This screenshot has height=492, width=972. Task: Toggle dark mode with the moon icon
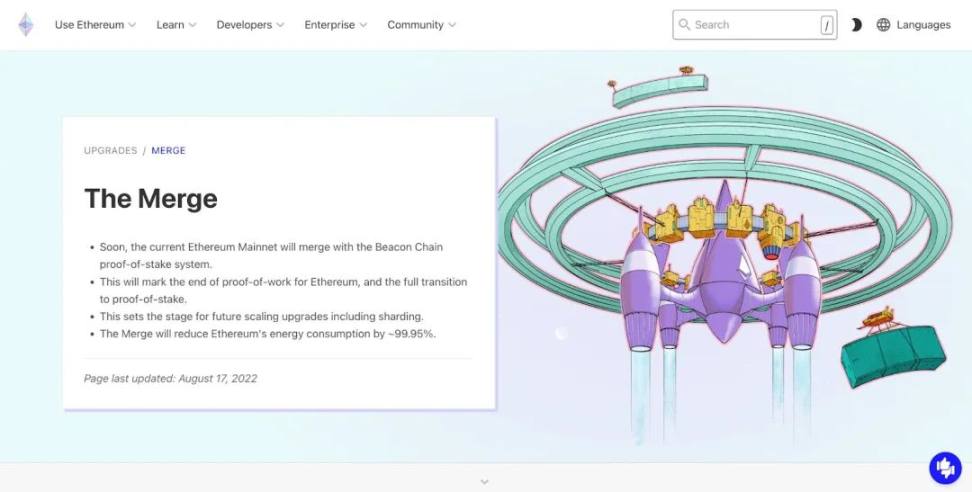click(856, 25)
